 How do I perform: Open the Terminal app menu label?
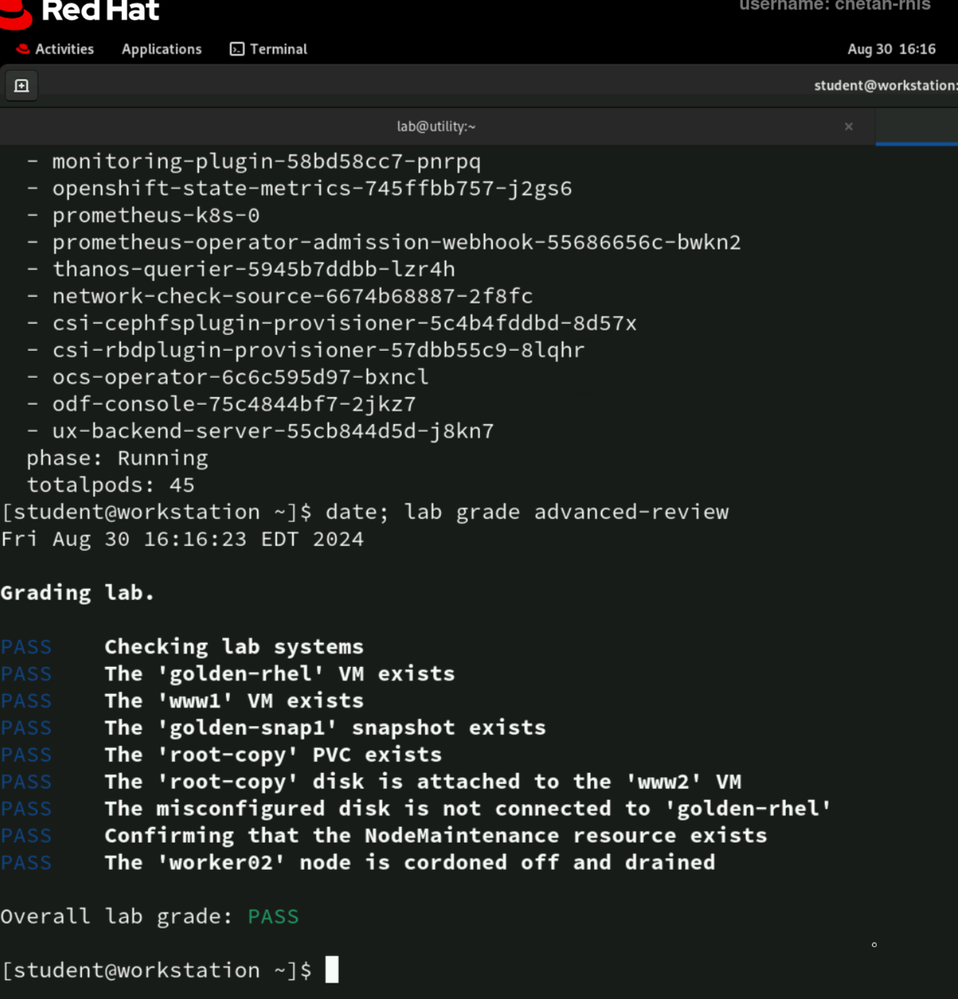278,49
